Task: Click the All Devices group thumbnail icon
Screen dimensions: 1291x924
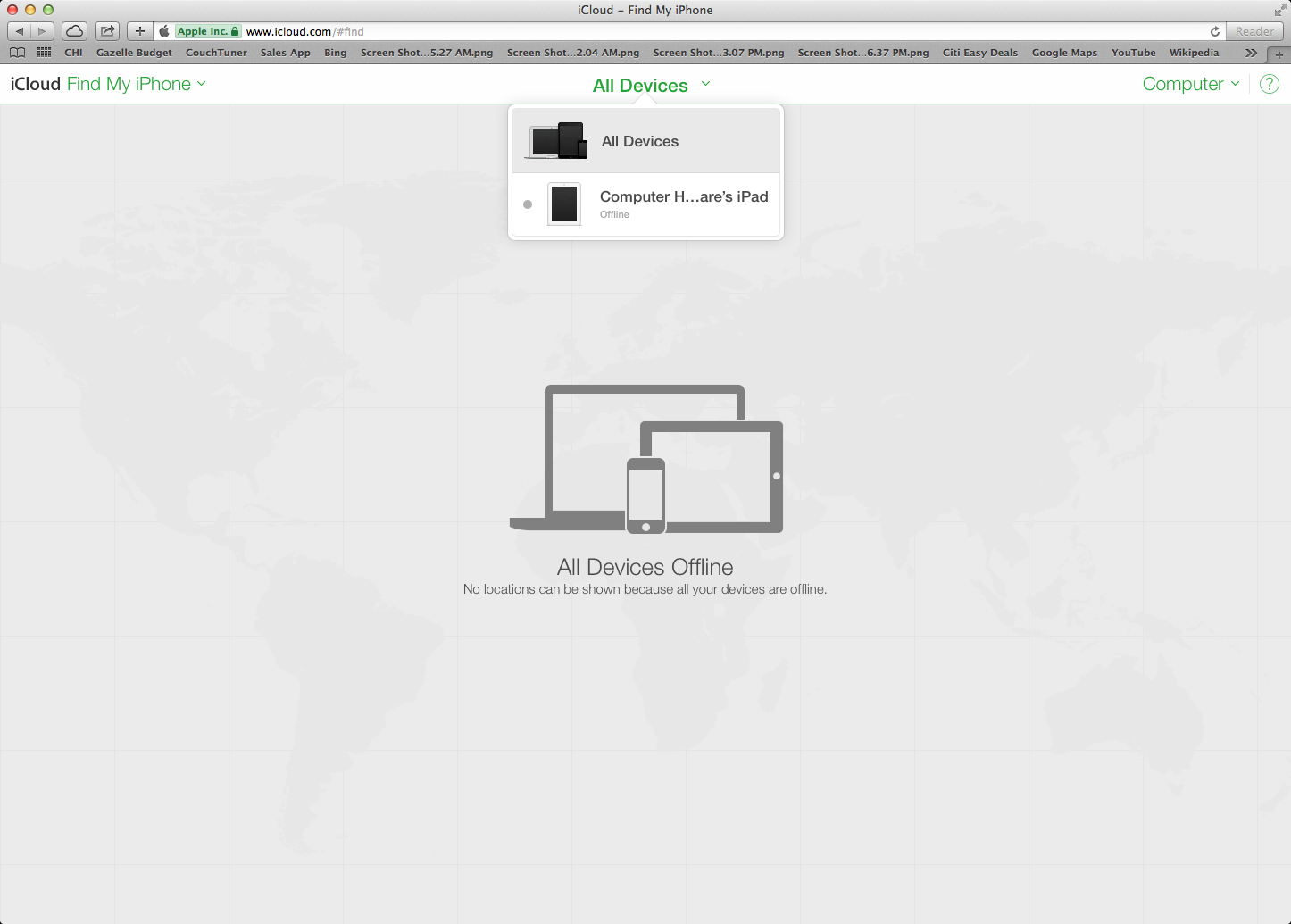Action: click(557, 141)
